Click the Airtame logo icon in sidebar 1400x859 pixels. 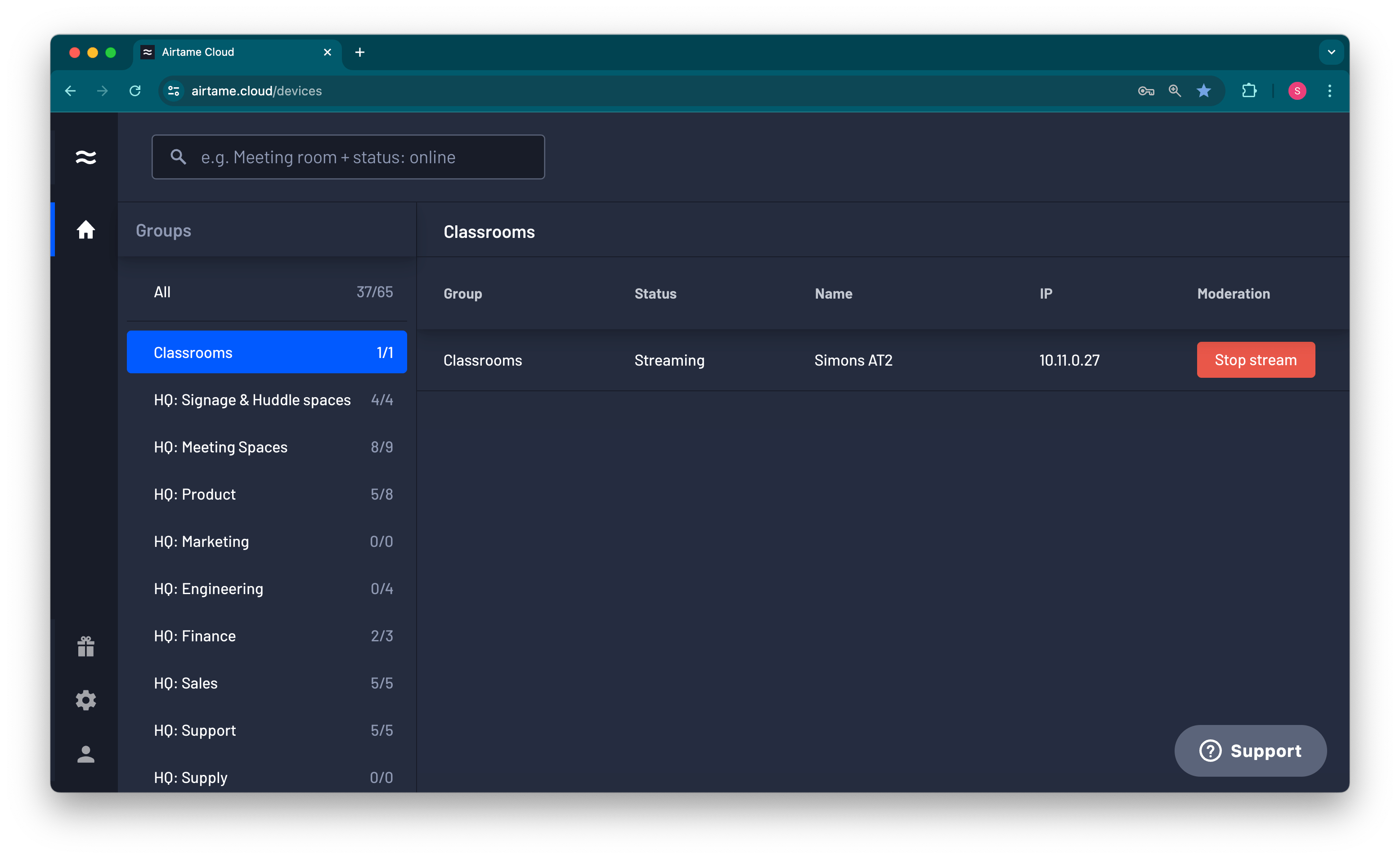[86, 157]
